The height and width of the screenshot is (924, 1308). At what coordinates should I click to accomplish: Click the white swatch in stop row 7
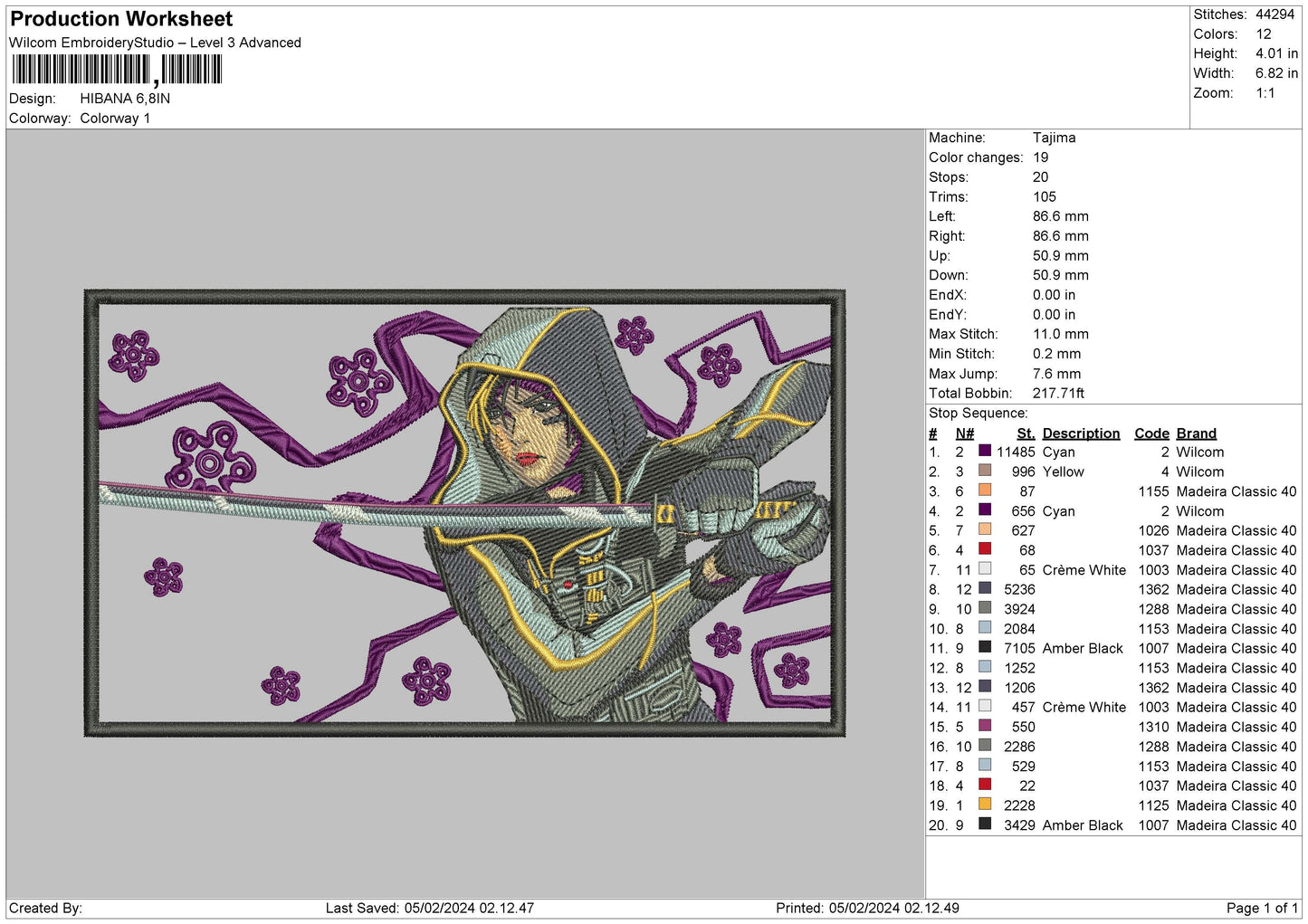point(985,569)
